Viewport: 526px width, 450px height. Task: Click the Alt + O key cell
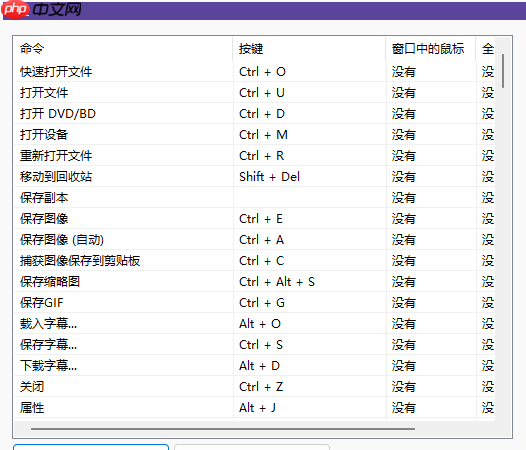tap(310, 323)
